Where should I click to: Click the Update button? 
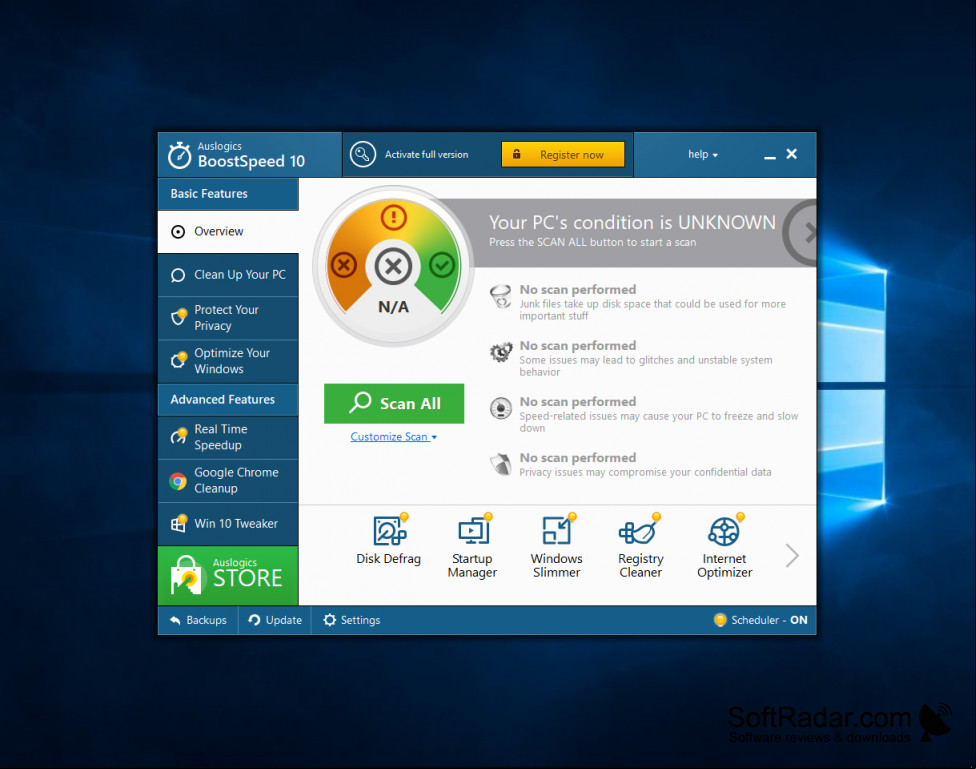click(274, 620)
